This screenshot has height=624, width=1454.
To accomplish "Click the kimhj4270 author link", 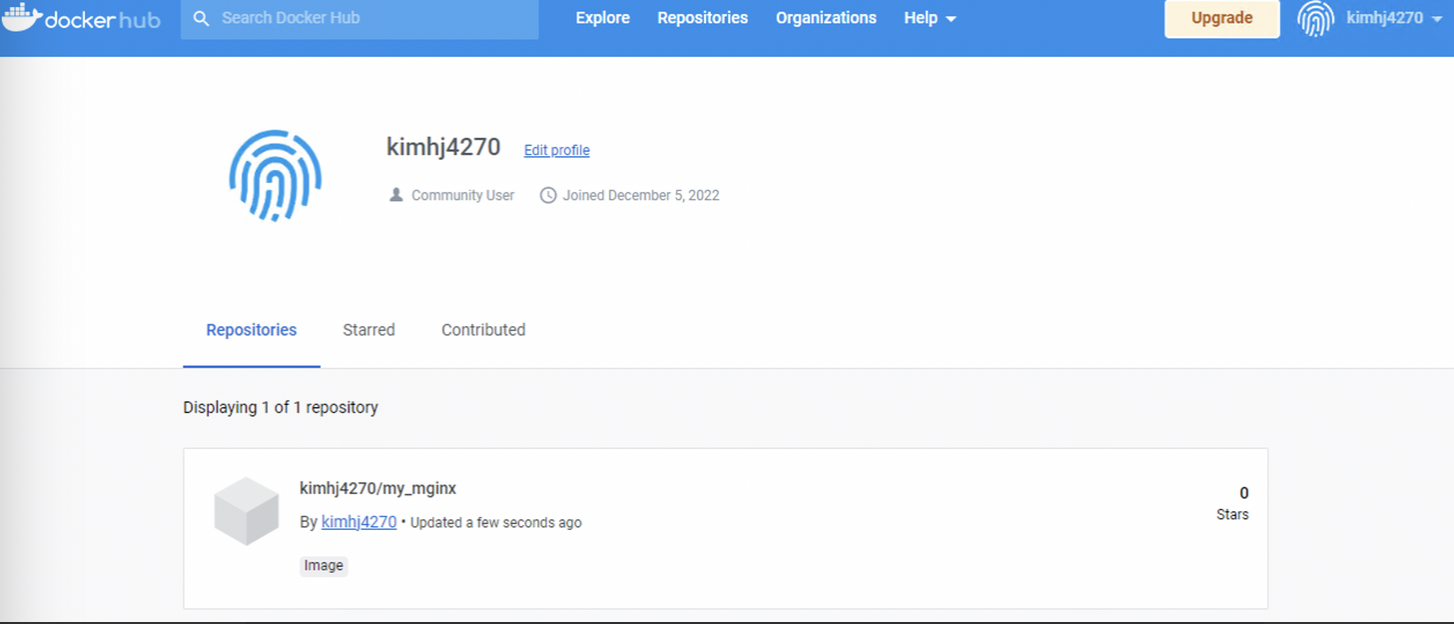I will pyautogui.click(x=359, y=522).
